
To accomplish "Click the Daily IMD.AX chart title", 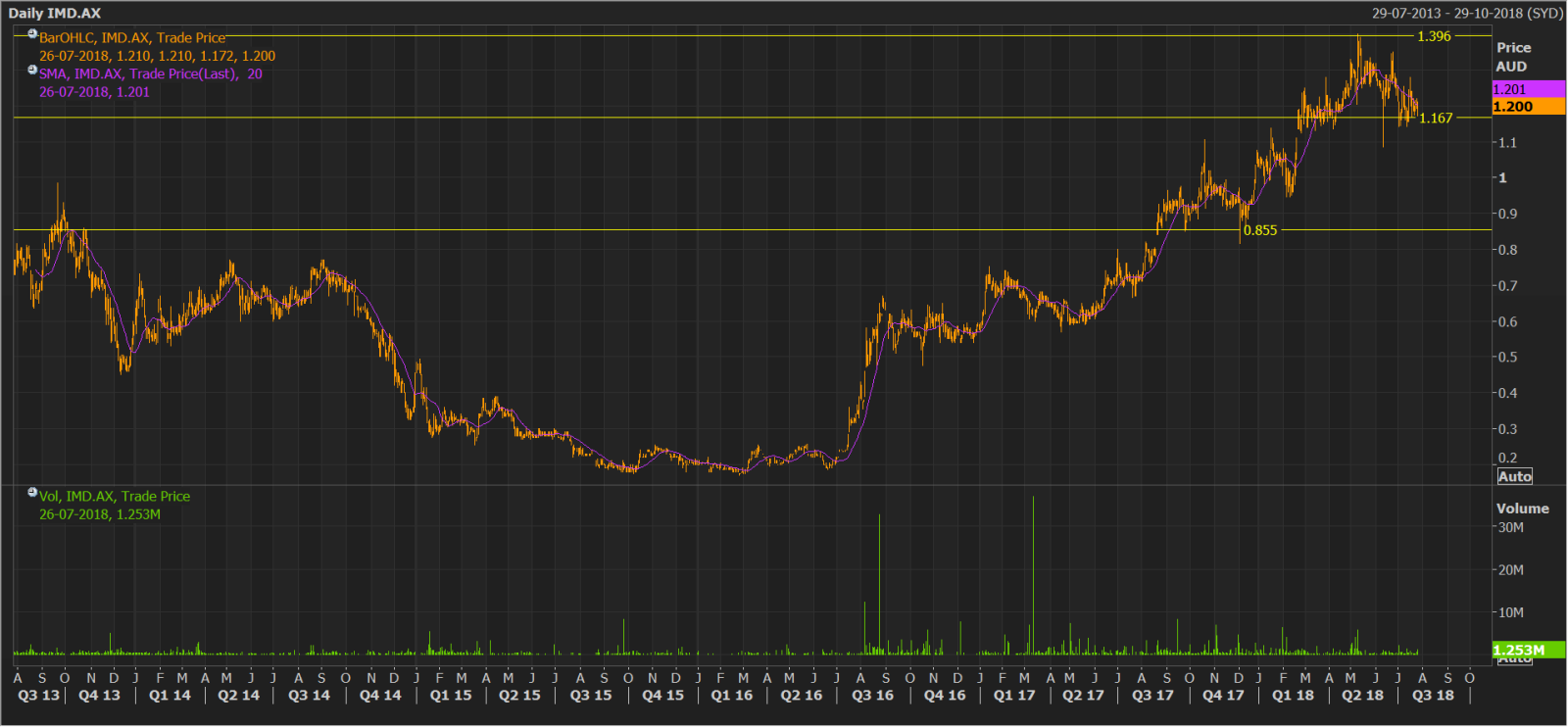I will (x=55, y=13).
